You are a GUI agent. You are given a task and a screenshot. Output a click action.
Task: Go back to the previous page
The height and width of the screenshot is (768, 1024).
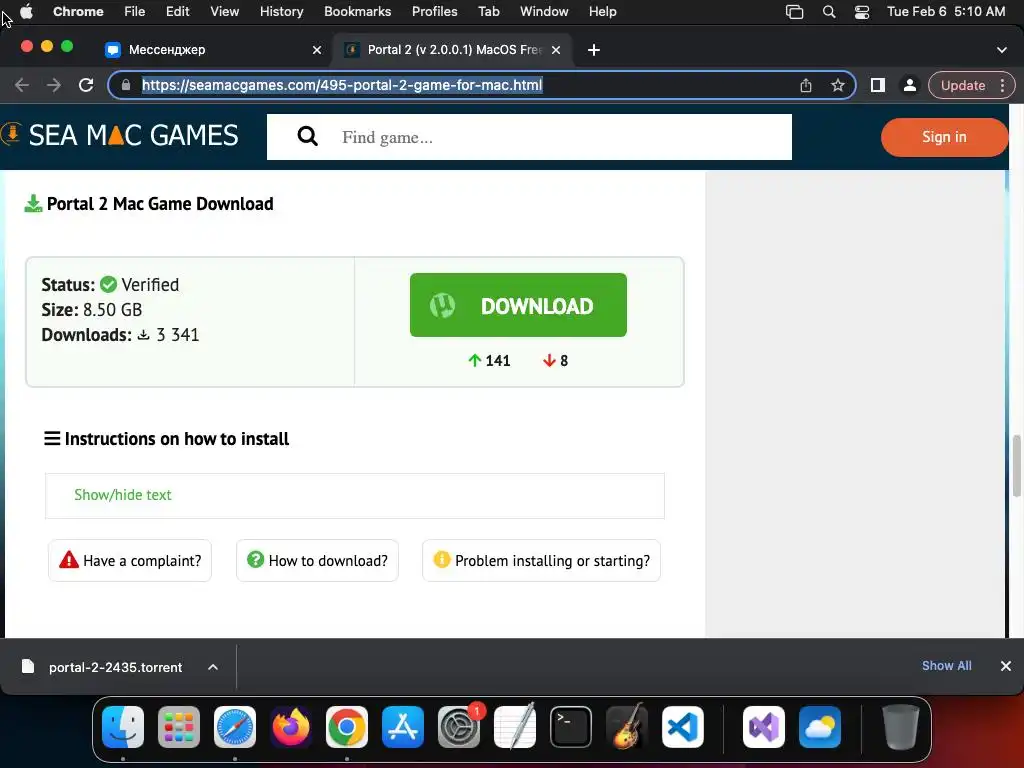pyautogui.click(x=22, y=86)
